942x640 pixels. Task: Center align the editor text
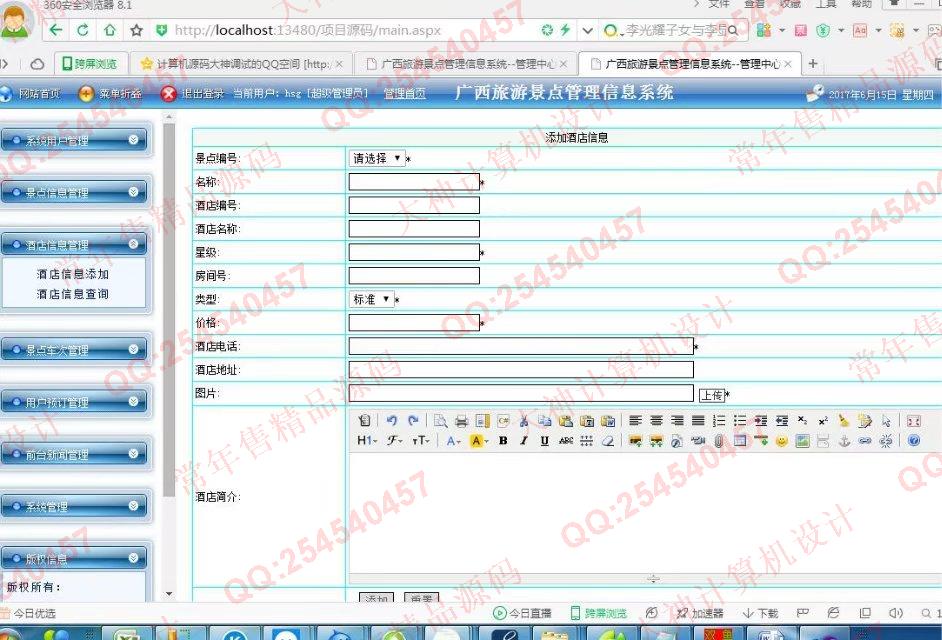657,421
